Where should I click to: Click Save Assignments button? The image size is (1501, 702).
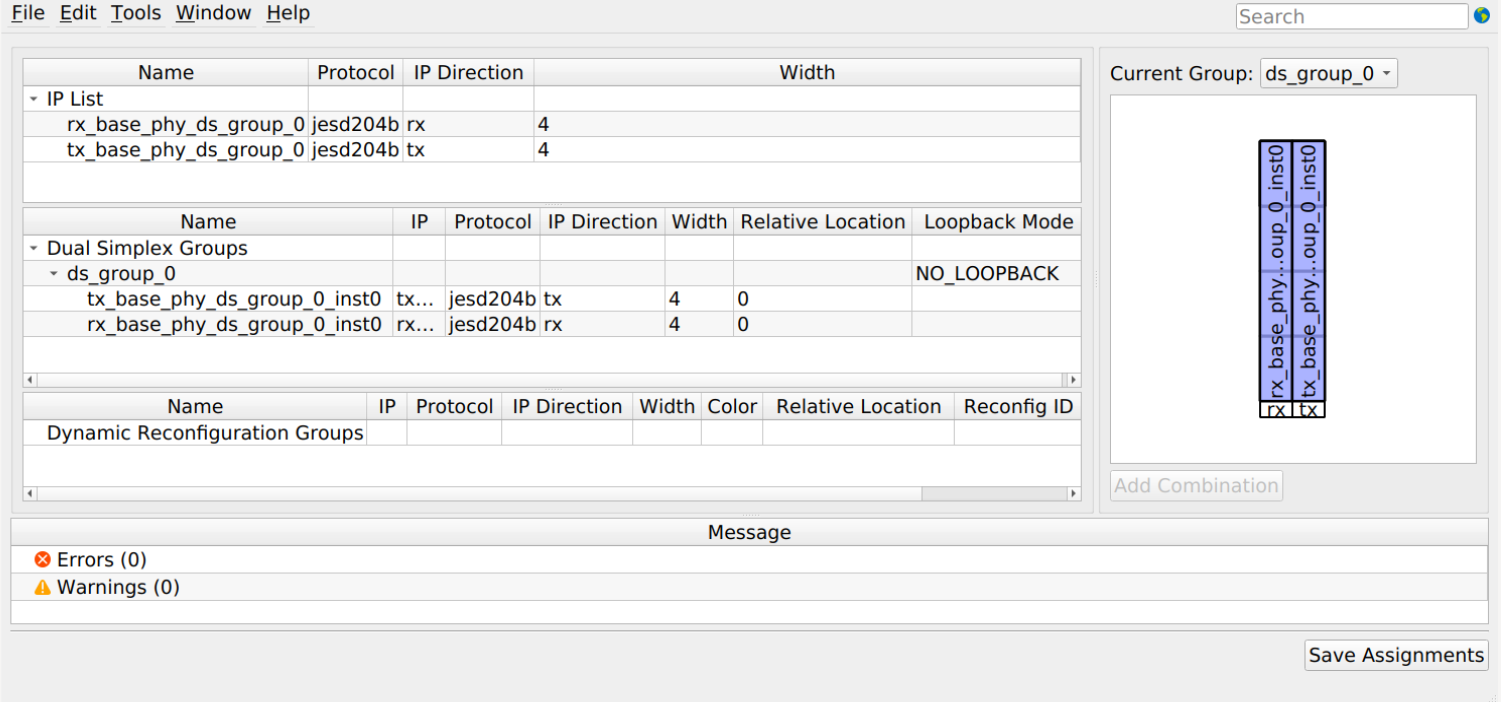(x=1396, y=656)
